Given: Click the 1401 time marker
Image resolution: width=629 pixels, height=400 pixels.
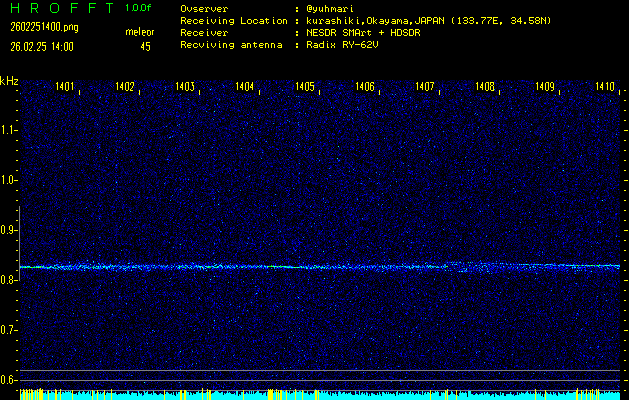Looking at the screenshot, I should (65, 88).
